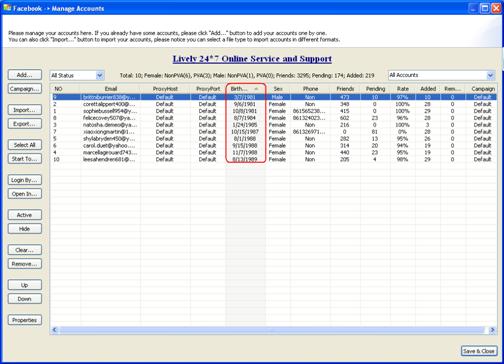Click the birth date 11/7/1988 cell
This screenshot has height=364, width=504.
(246, 152)
